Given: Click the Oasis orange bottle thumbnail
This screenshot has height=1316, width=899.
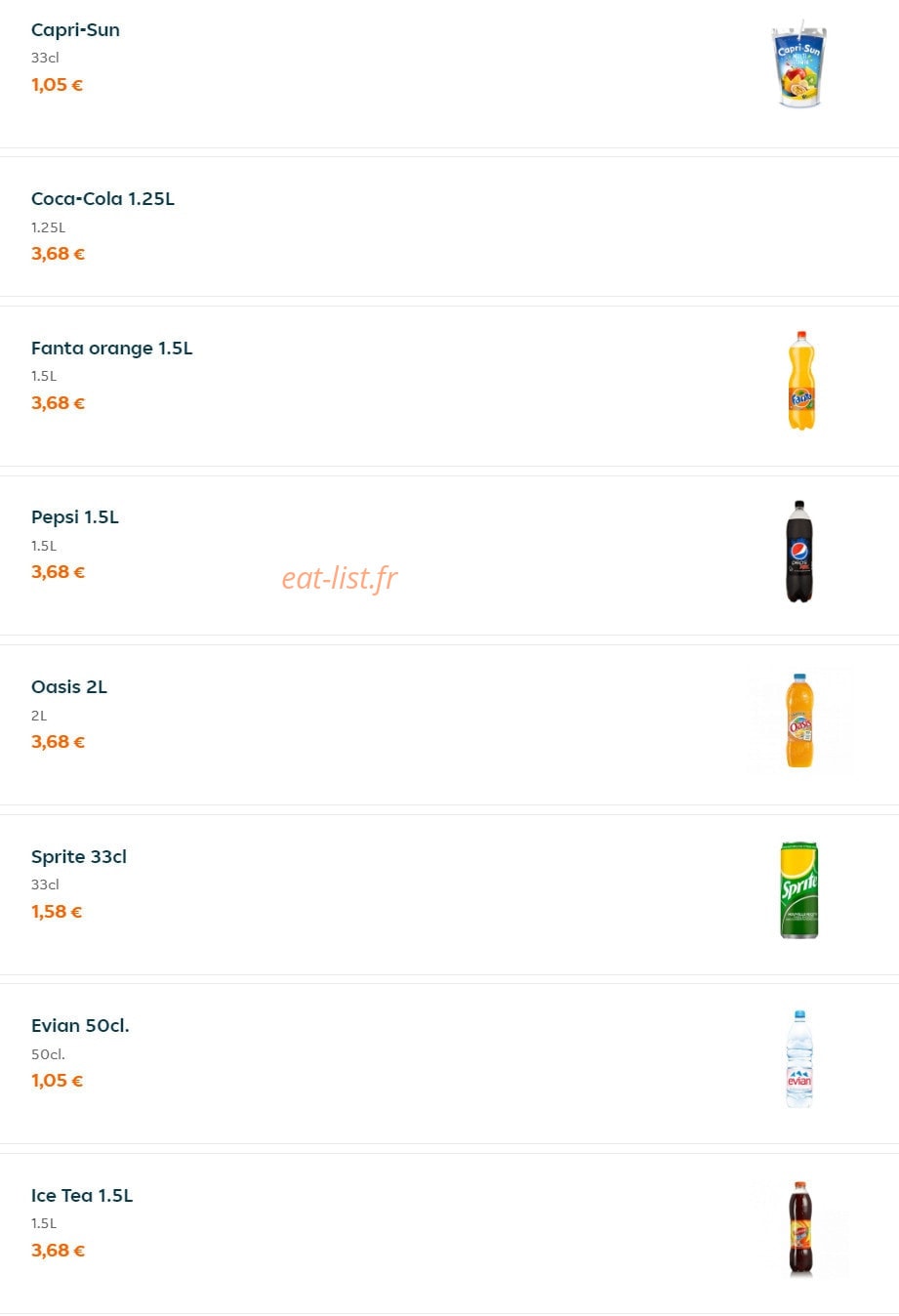Looking at the screenshot, I should point(799,720).
